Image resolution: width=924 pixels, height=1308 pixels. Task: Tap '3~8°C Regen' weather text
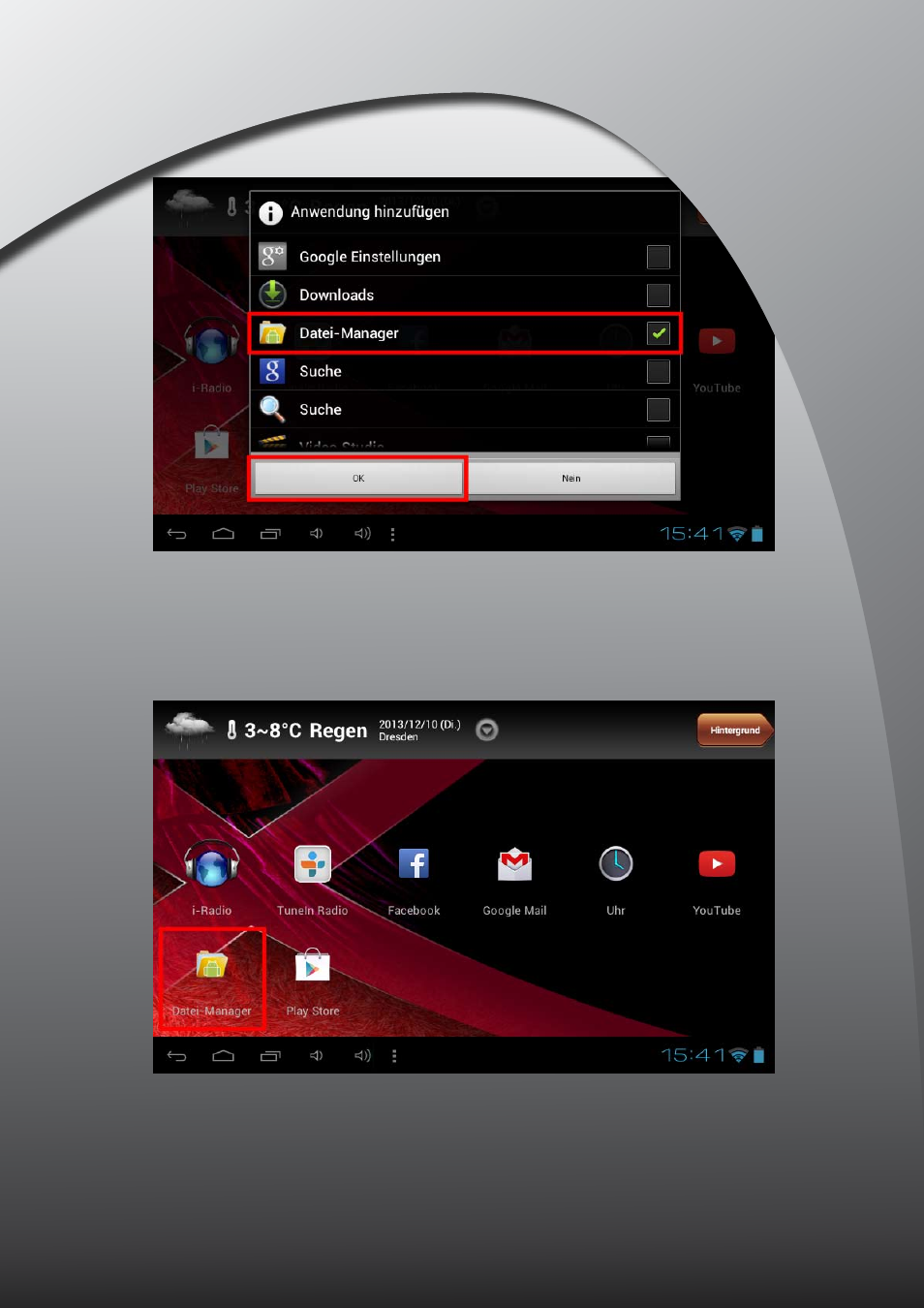(306, 731)
